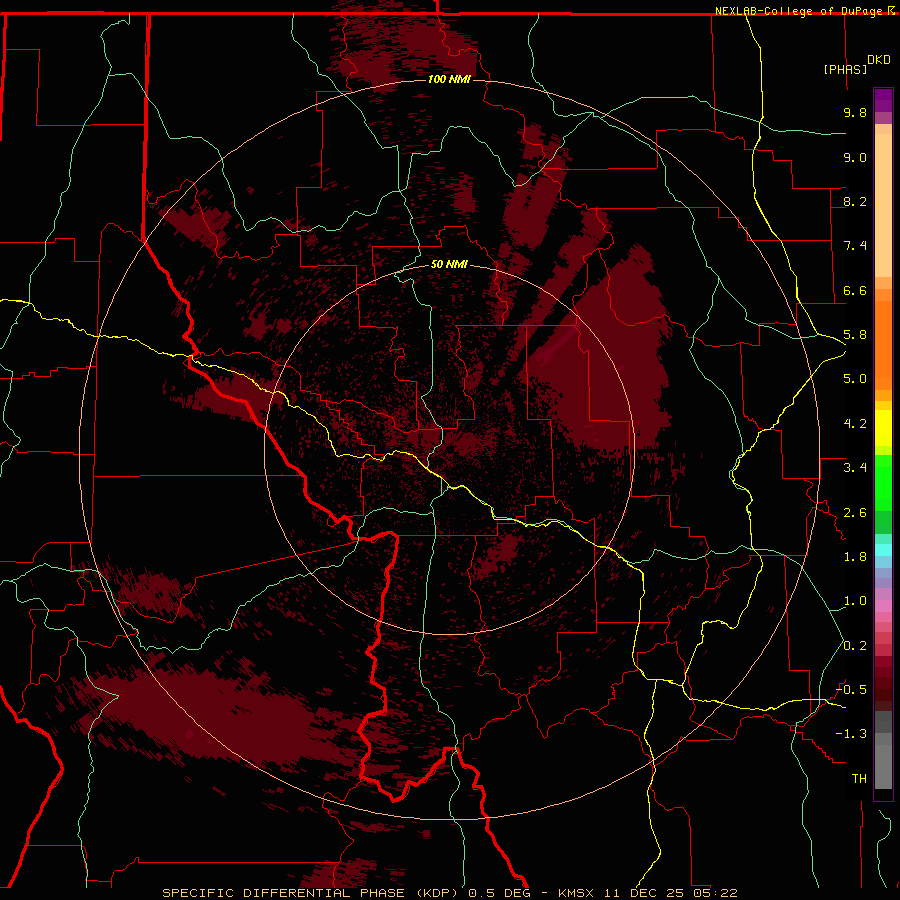Click the 5.0 value on color scale

[855, 379]
